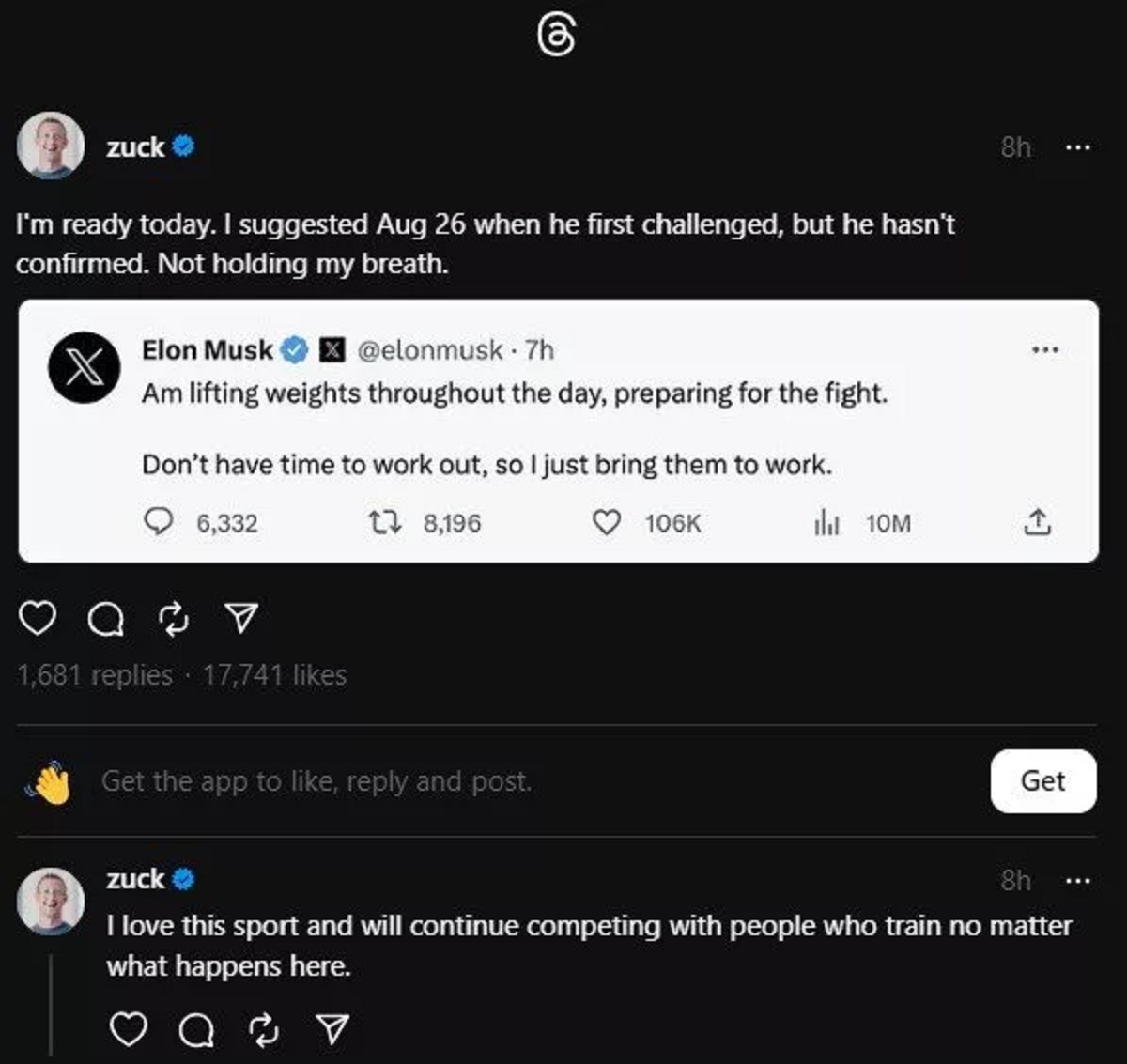Repost zuck's main post
This screenshot has width=1127, height=1064.
(174, 619)
